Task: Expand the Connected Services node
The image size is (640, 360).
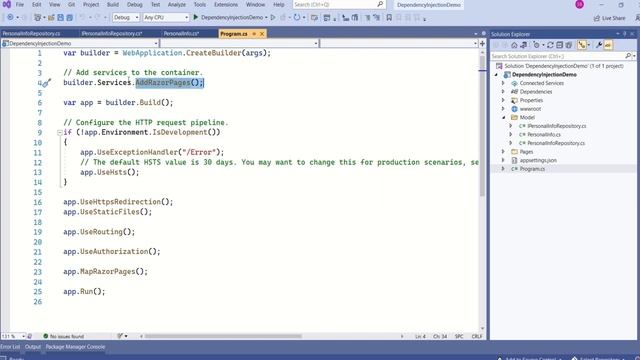Action: click(503, 83)
